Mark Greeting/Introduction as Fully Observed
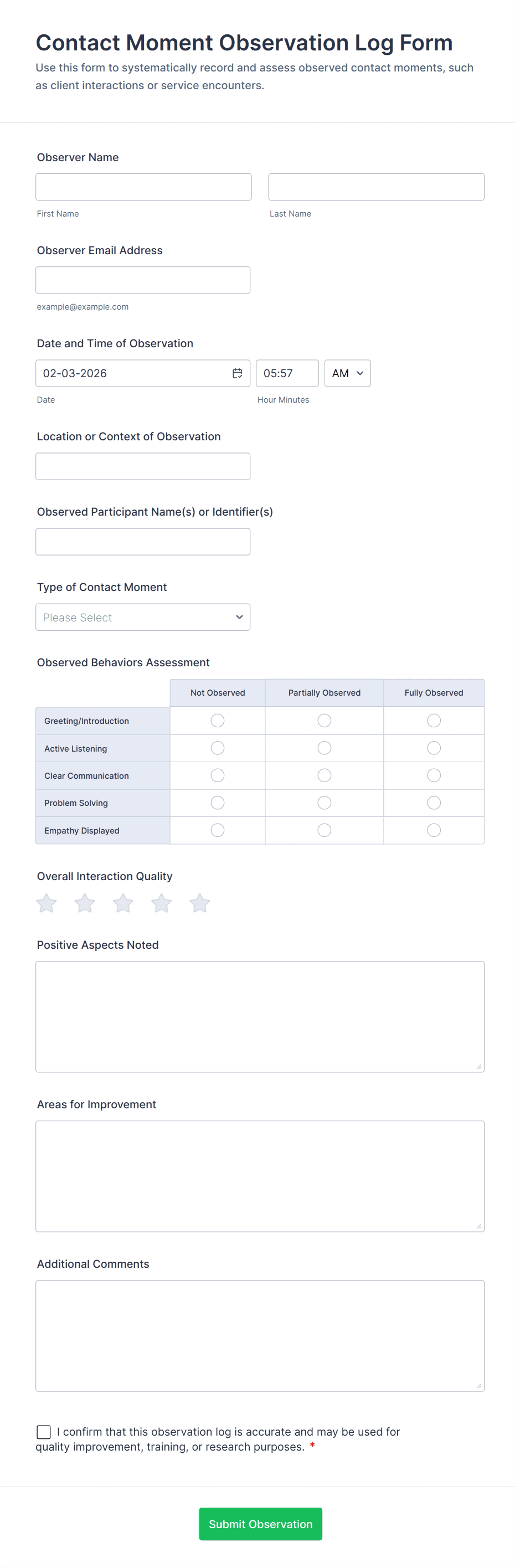The image size is (515, 1568). [434, 721]
